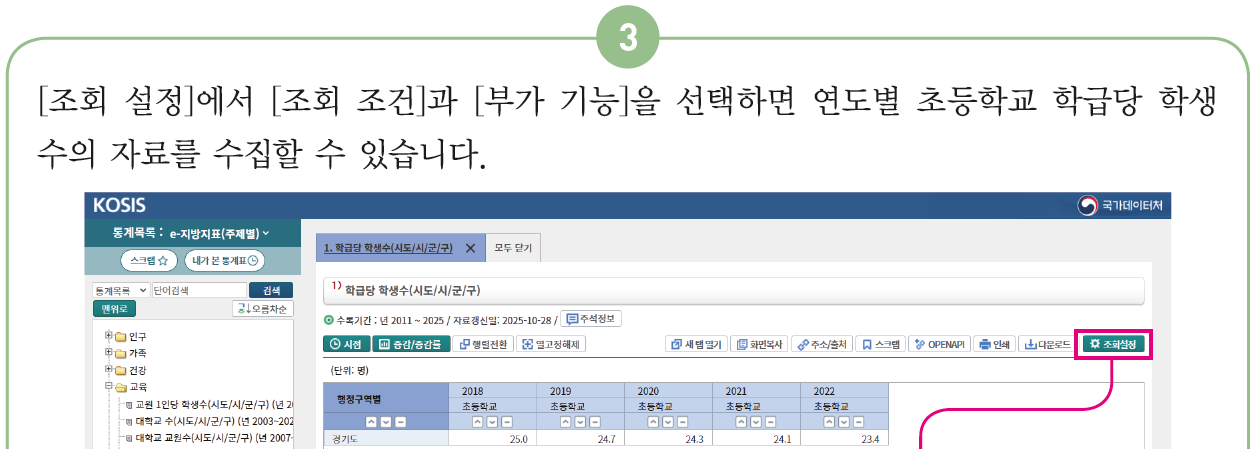Click the 행렬전환 pivot button
The image size is (1255, 449).
coord(483,344)
